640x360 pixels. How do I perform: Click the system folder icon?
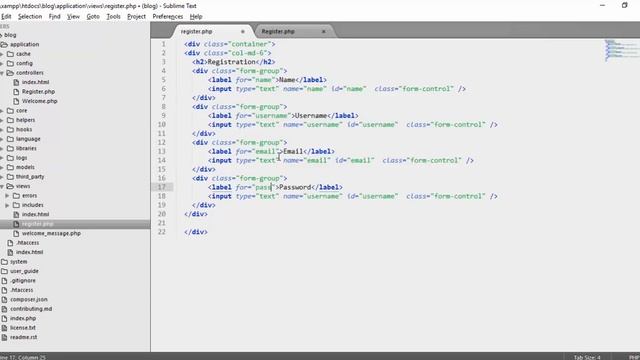4,262
